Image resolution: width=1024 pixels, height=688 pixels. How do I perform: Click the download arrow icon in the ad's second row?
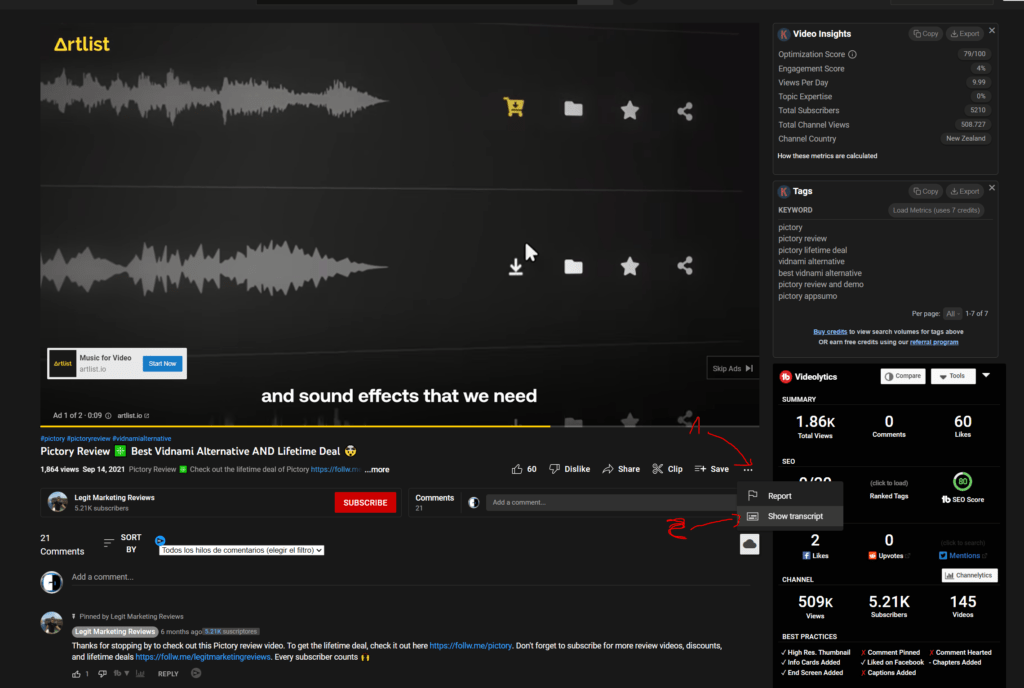tap(515, 266)
